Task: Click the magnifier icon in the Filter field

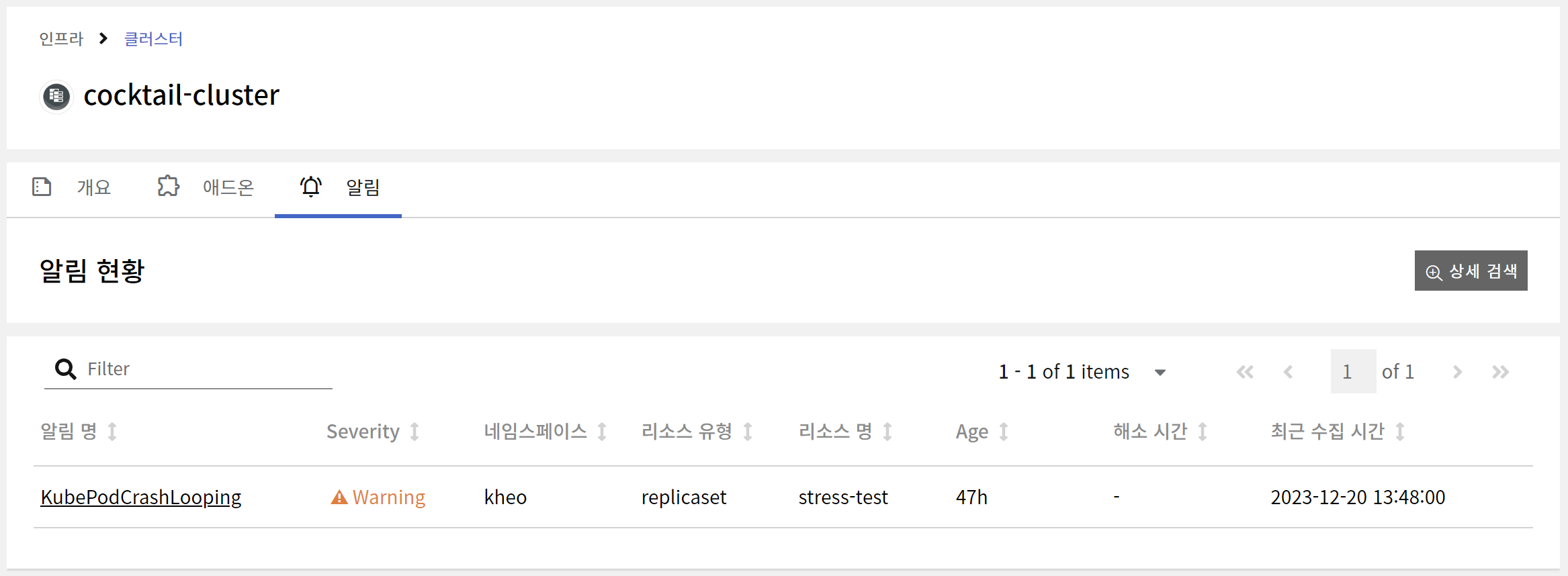Action: [x=65, y=369]
